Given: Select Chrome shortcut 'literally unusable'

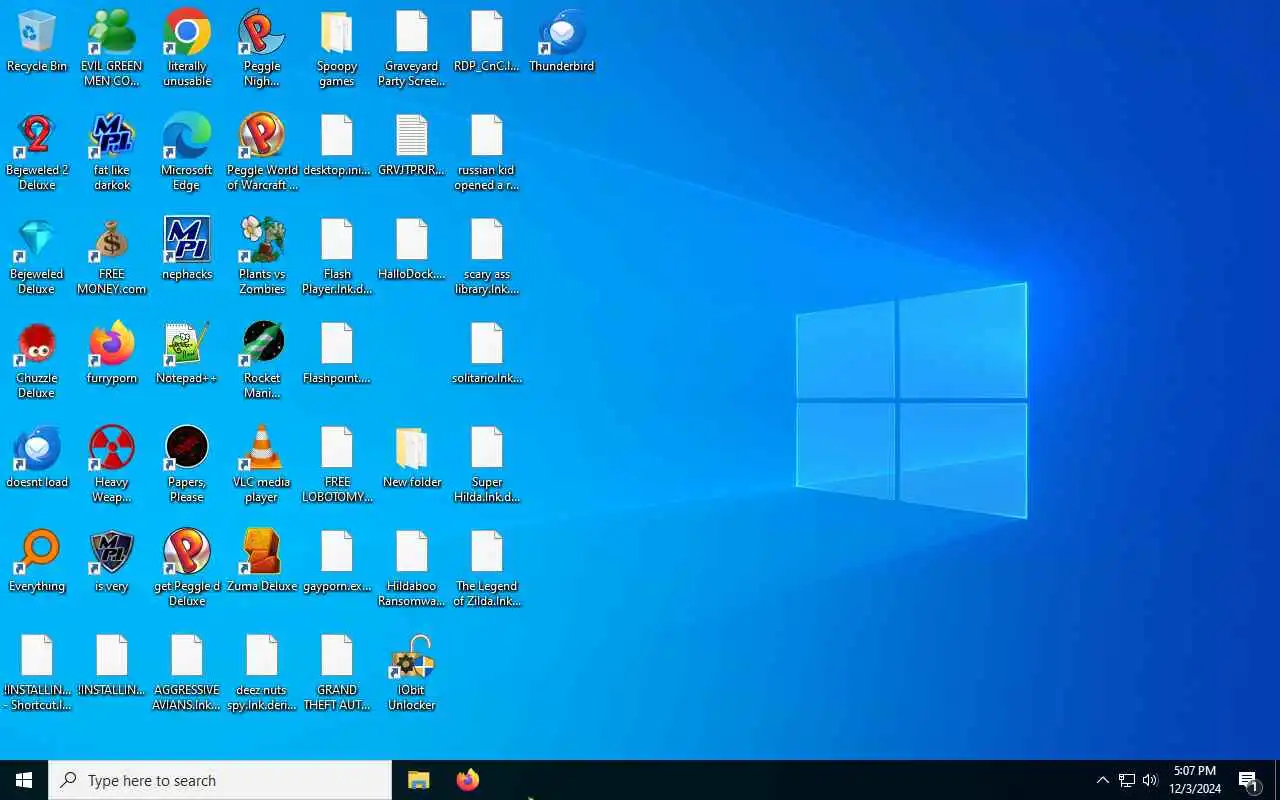Looking at the screenshot, I should (x=187, y=48).
